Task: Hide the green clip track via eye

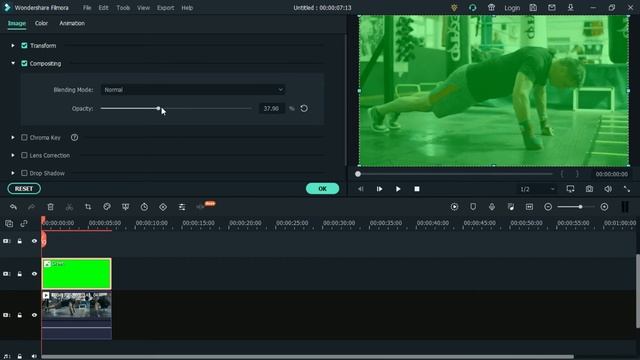Action: pyautogui.click(x=34, y=274)
